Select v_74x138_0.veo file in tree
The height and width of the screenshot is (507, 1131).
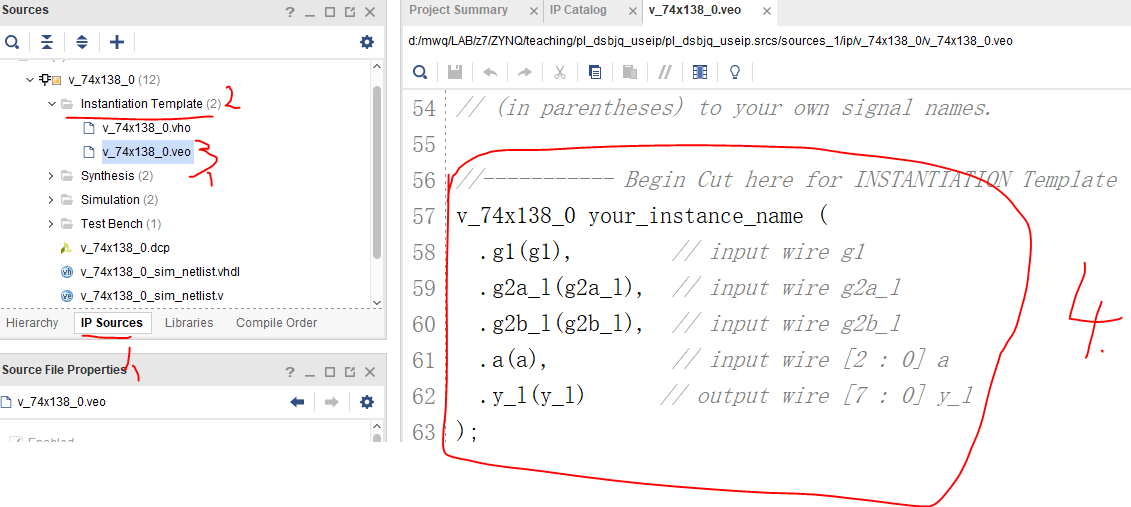click(x=146, y=151)
